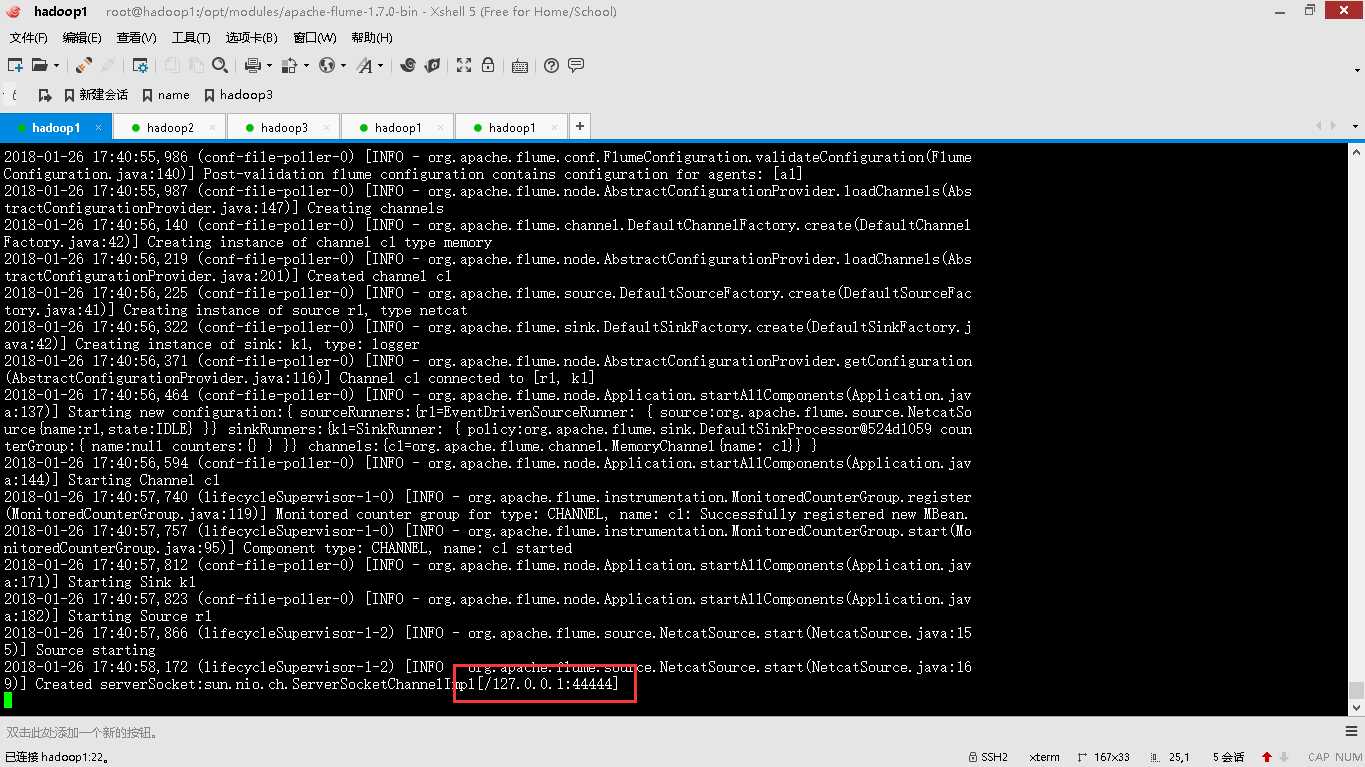
Task: Click the second swirl icon before fullscreen
Action: point(432,65)
